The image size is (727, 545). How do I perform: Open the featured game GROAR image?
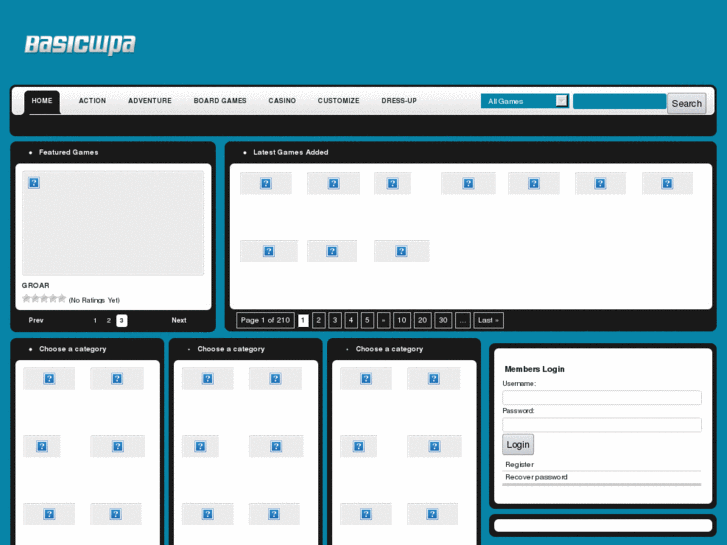(113, 223)
